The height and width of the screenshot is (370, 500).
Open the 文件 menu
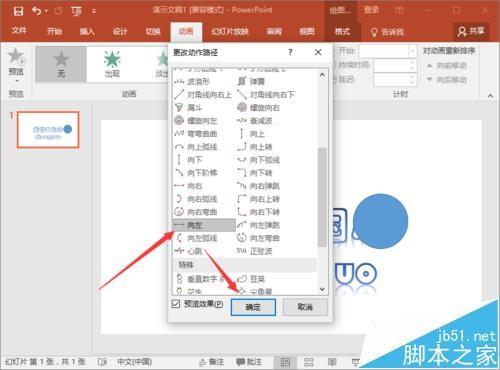19,31
